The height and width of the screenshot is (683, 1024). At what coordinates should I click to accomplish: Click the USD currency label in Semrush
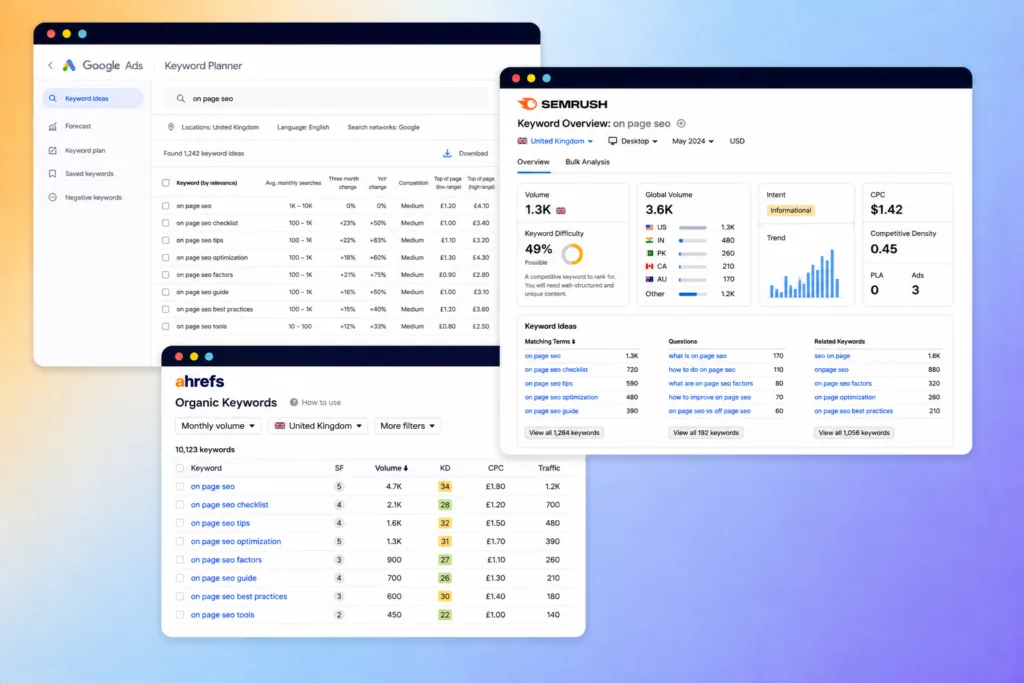[737, 141]
